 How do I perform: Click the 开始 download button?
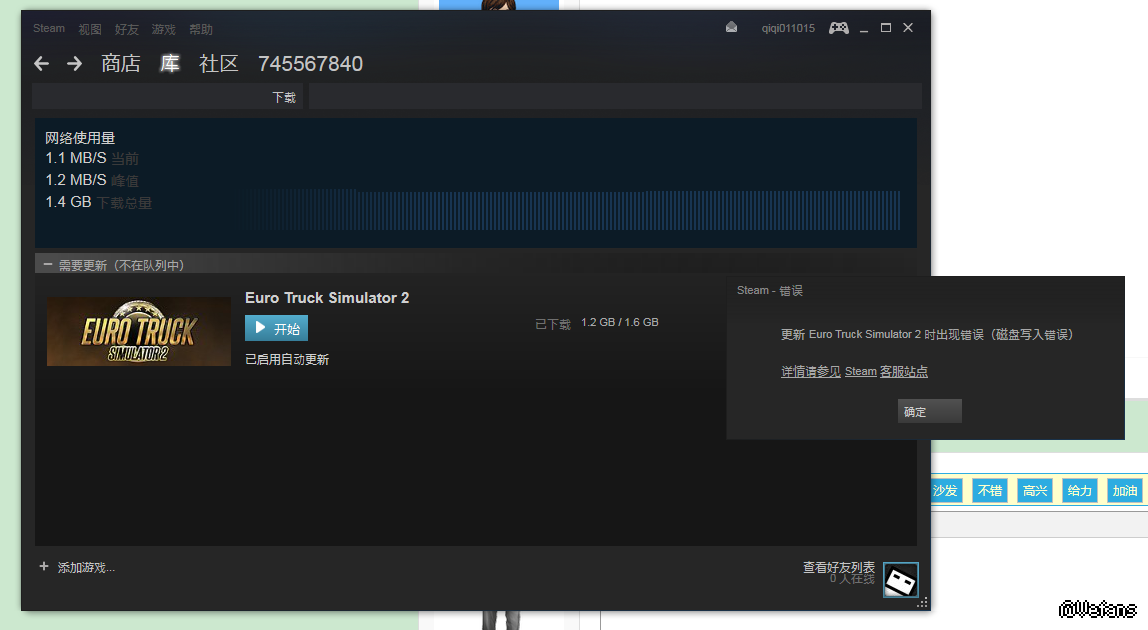tap(276, 328)
